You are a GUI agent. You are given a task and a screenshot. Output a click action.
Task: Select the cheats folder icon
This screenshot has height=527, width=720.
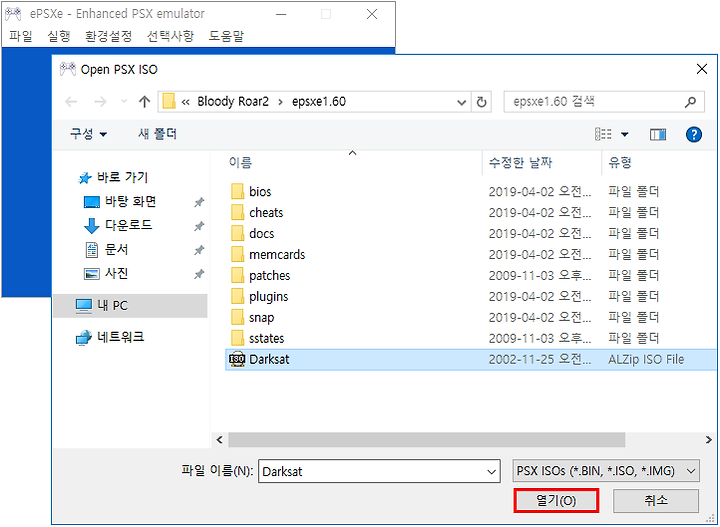tap(237, 213)
